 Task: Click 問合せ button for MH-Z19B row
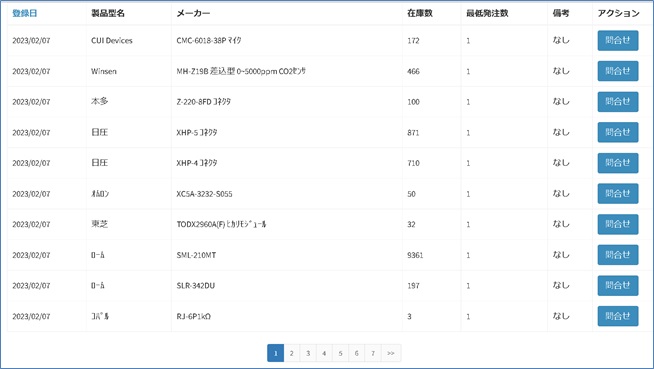pos(618,71)
